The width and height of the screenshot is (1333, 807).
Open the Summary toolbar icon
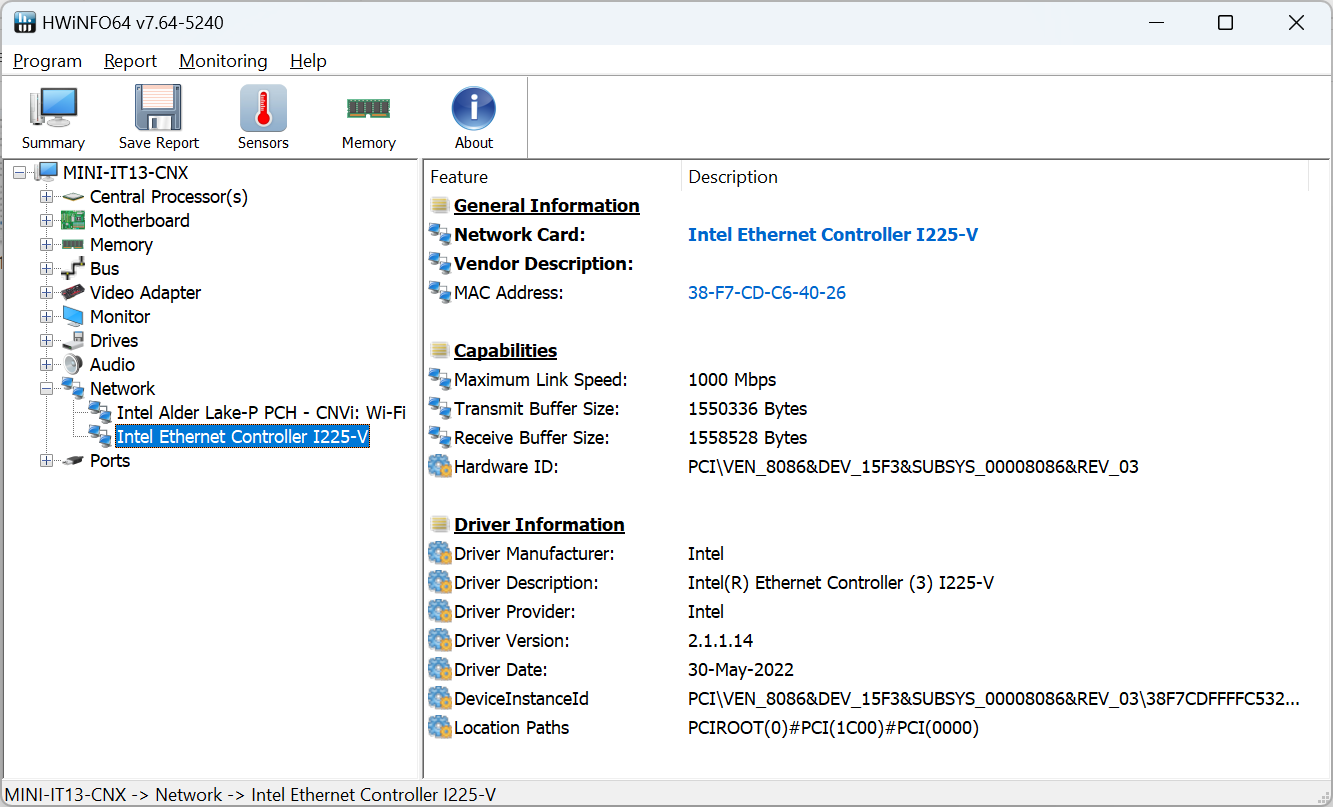53,108
